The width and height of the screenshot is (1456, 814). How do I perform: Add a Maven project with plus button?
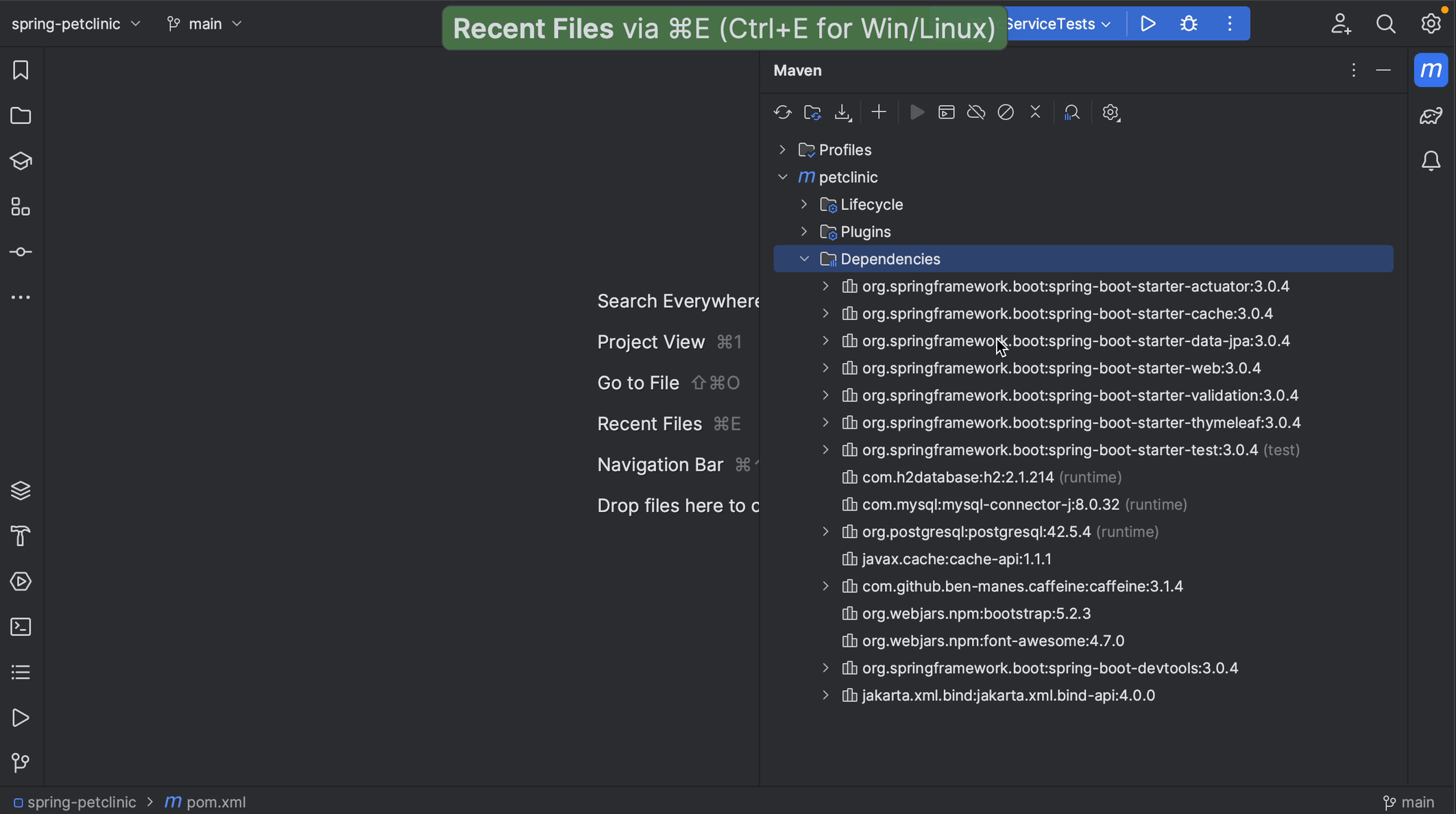879,112
